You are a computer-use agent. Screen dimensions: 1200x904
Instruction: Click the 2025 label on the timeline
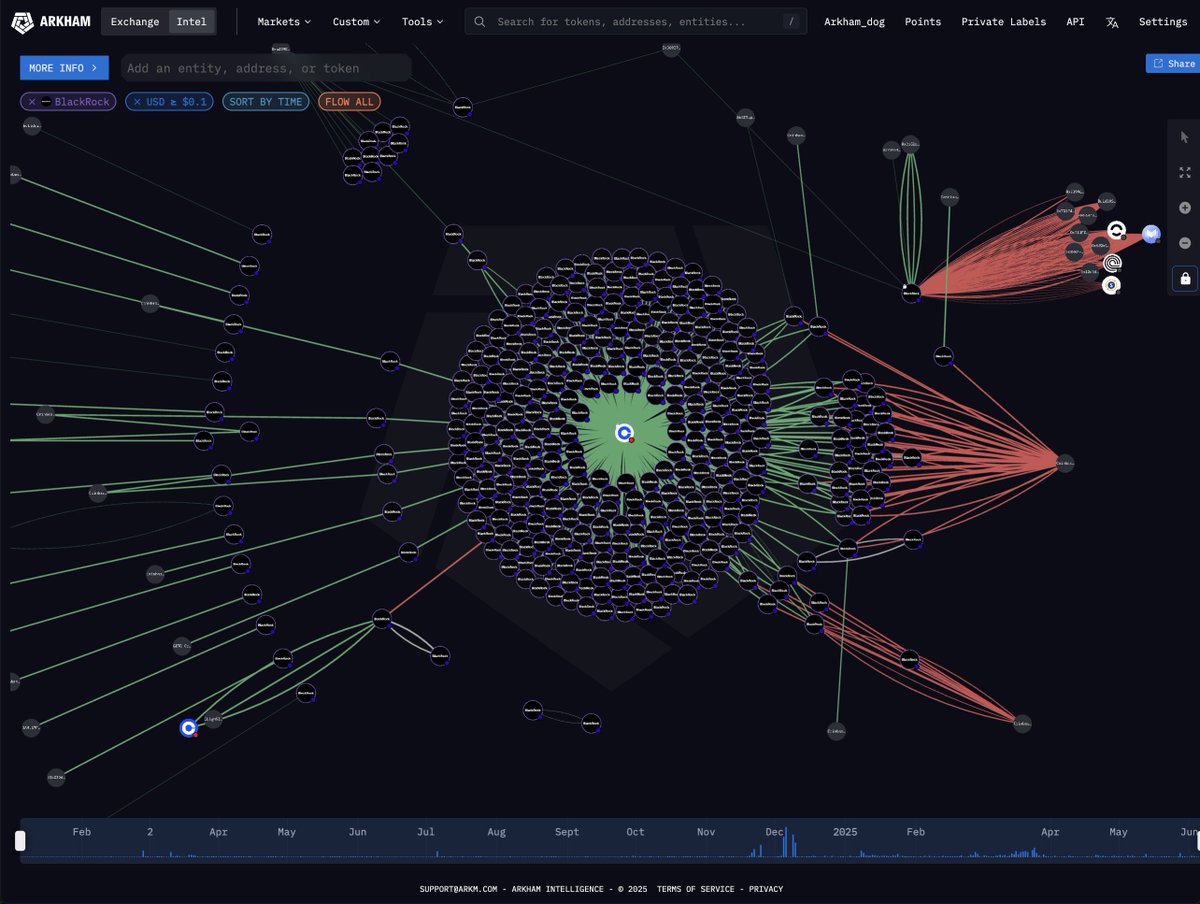pyautogui.click(x=845, y=832)
